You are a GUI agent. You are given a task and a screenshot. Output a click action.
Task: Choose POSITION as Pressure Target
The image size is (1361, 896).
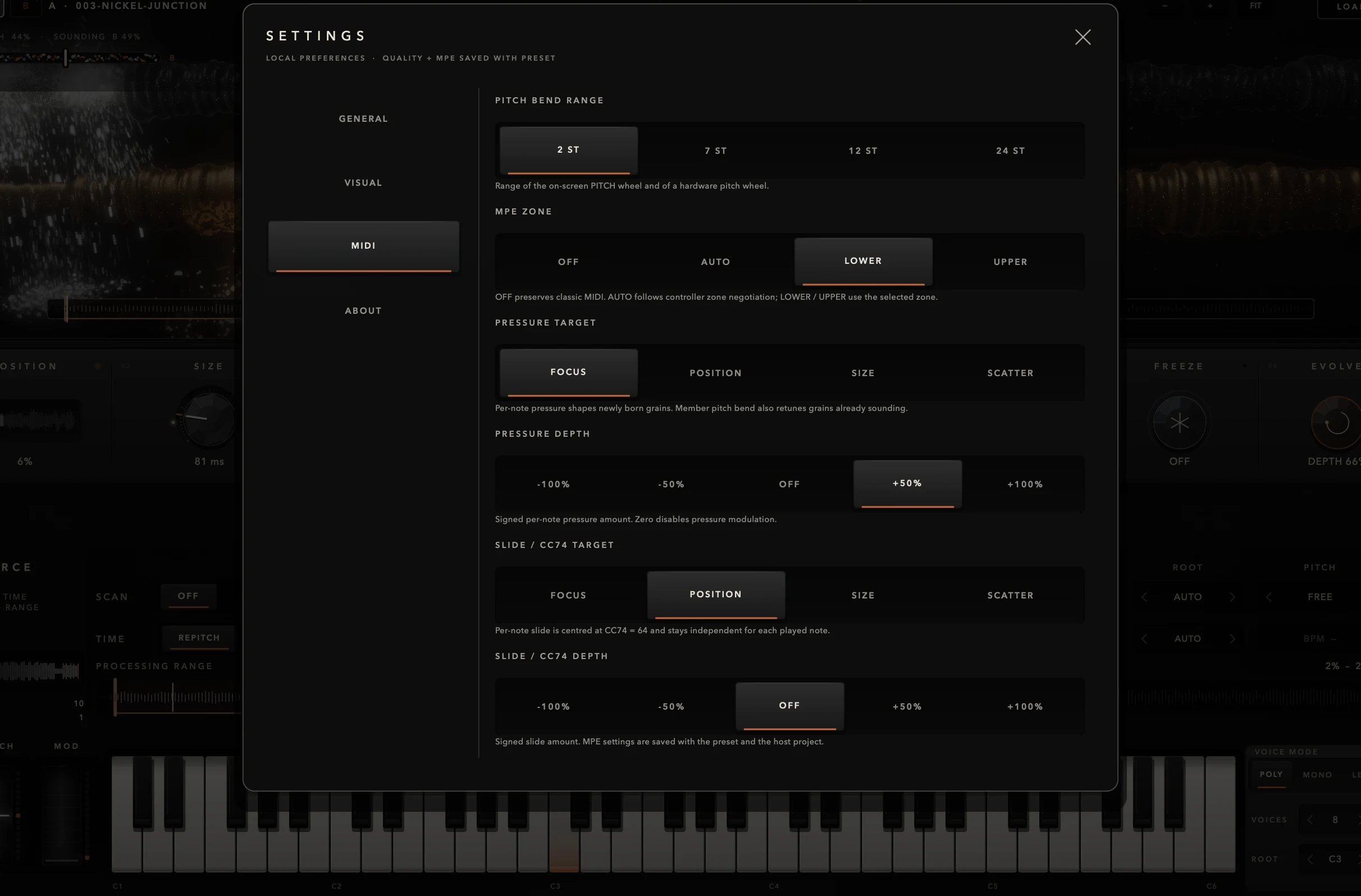pyautogui.click(x=715, y=373)
